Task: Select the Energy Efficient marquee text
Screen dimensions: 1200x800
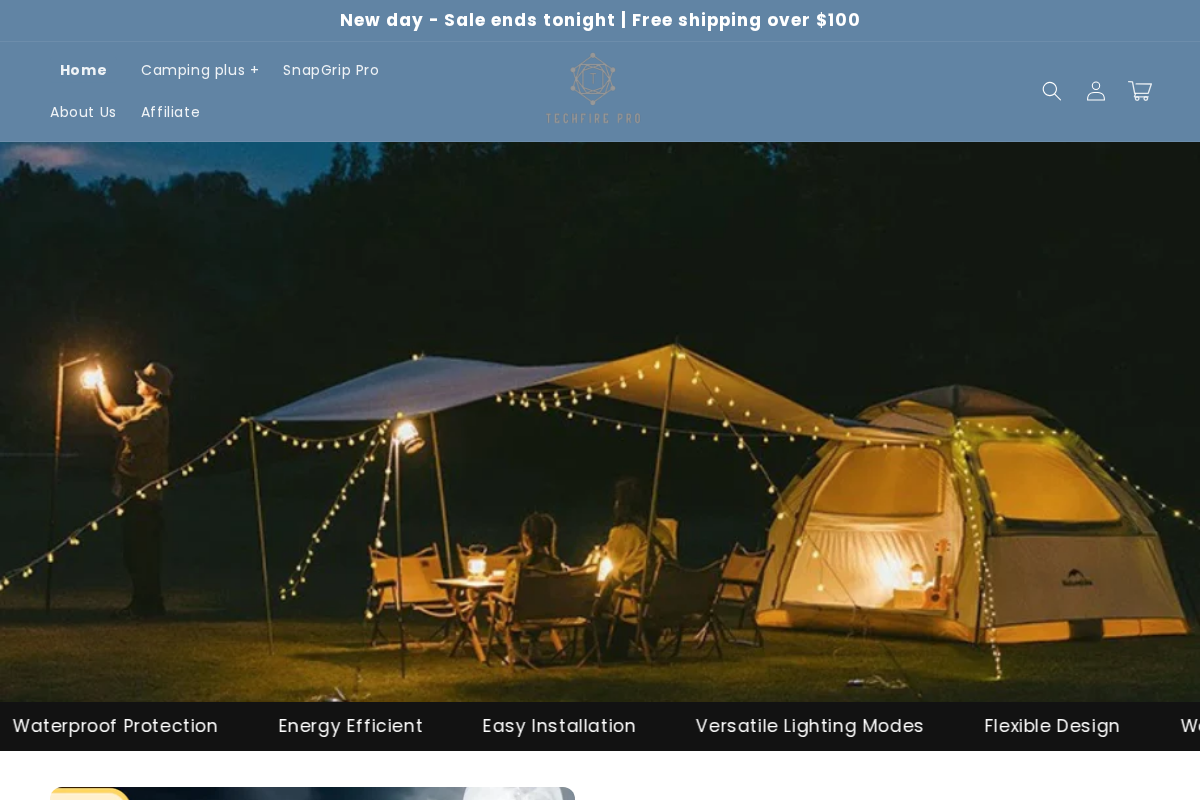Action: click(350, 726)
